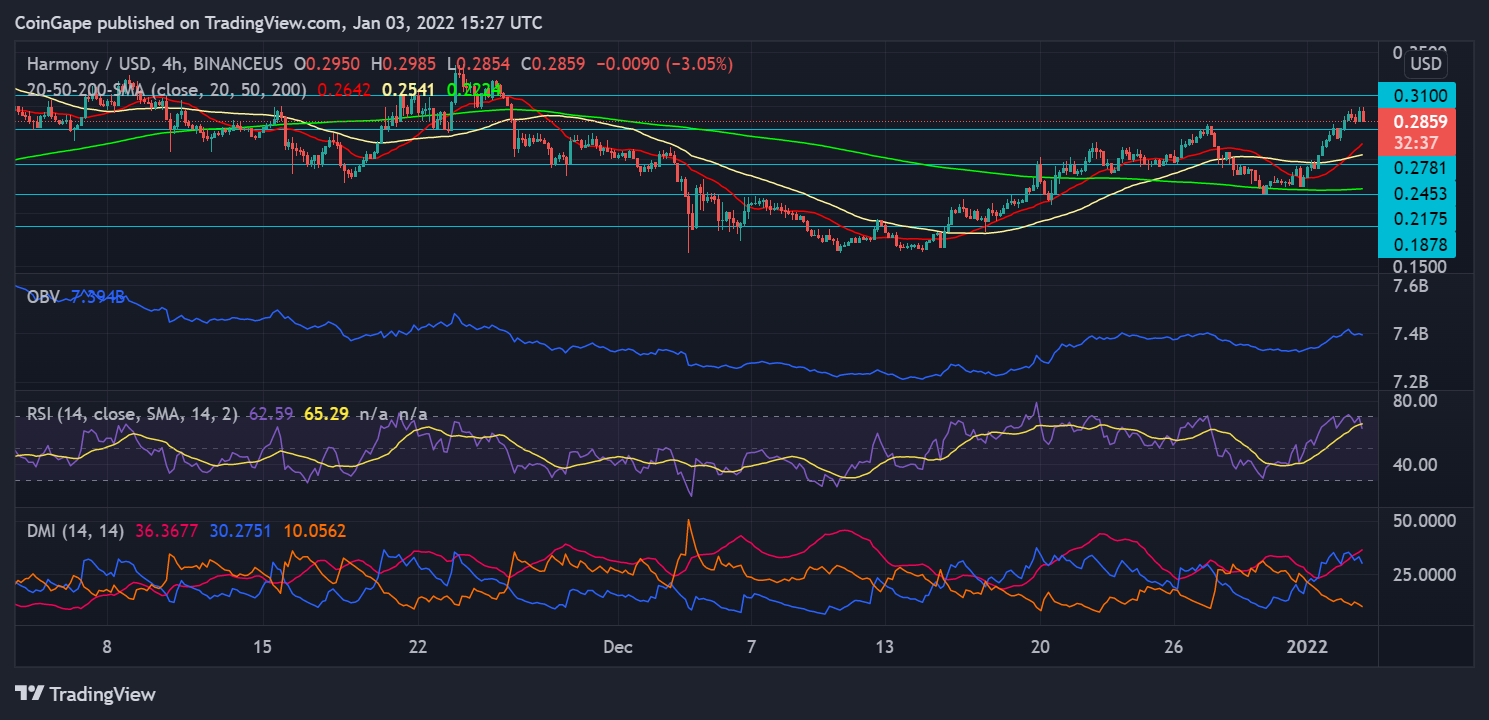The width and height of the screenshot is (1489, 720).
Task: Open the USD currency selector
Action: (x=1425, y=64)
